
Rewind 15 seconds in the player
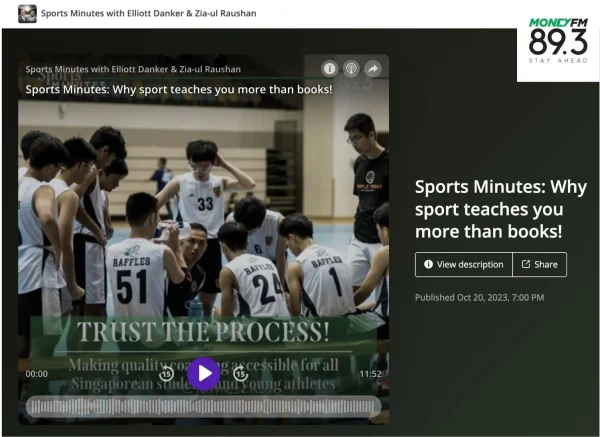pos(167,373)
